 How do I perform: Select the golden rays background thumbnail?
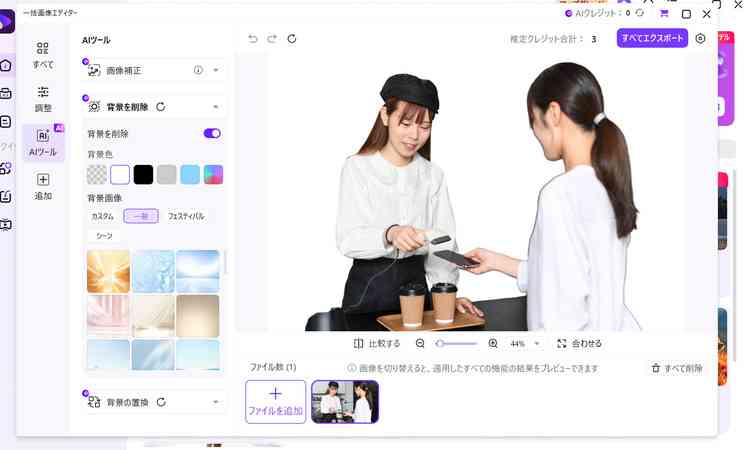click(108, 271)
